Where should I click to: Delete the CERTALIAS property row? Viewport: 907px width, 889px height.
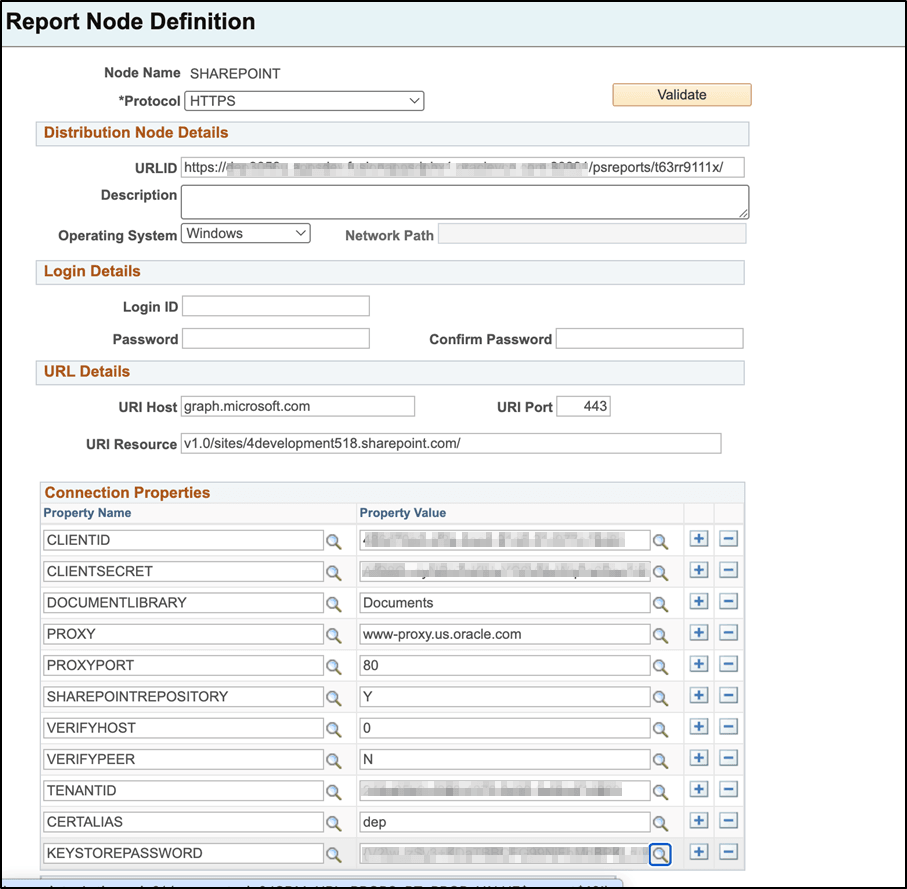pyautogui.click(x=728, y=820)
